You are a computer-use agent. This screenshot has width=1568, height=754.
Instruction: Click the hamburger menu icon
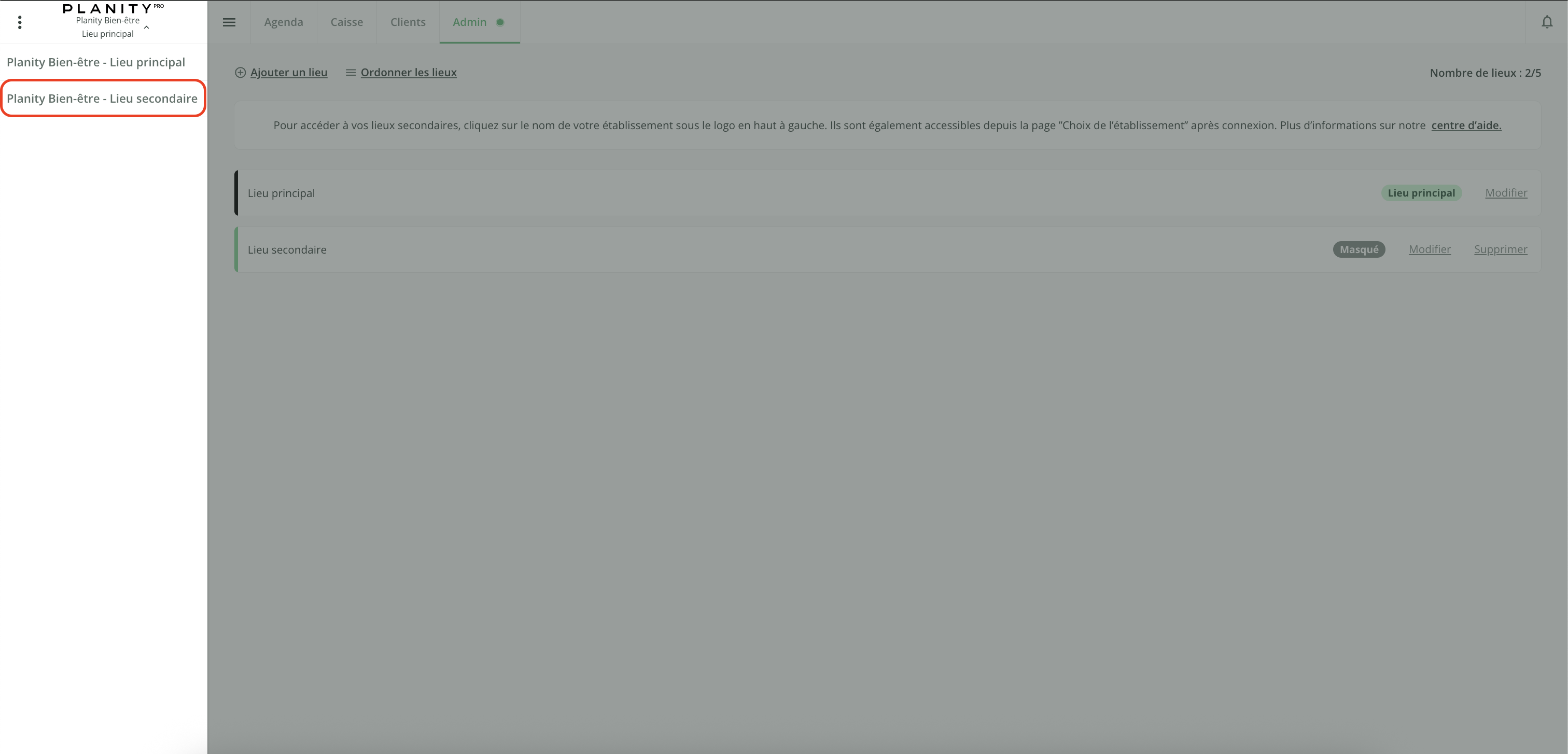229,22
